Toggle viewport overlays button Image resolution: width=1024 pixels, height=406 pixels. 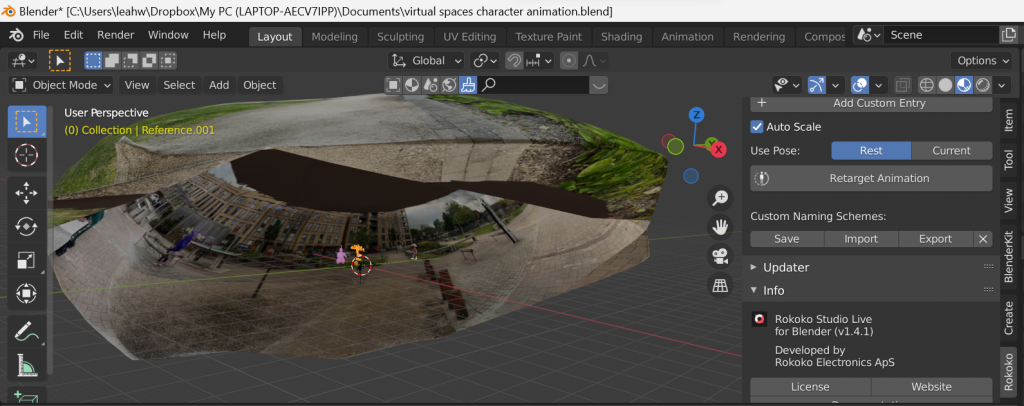[x=860, y=85]
